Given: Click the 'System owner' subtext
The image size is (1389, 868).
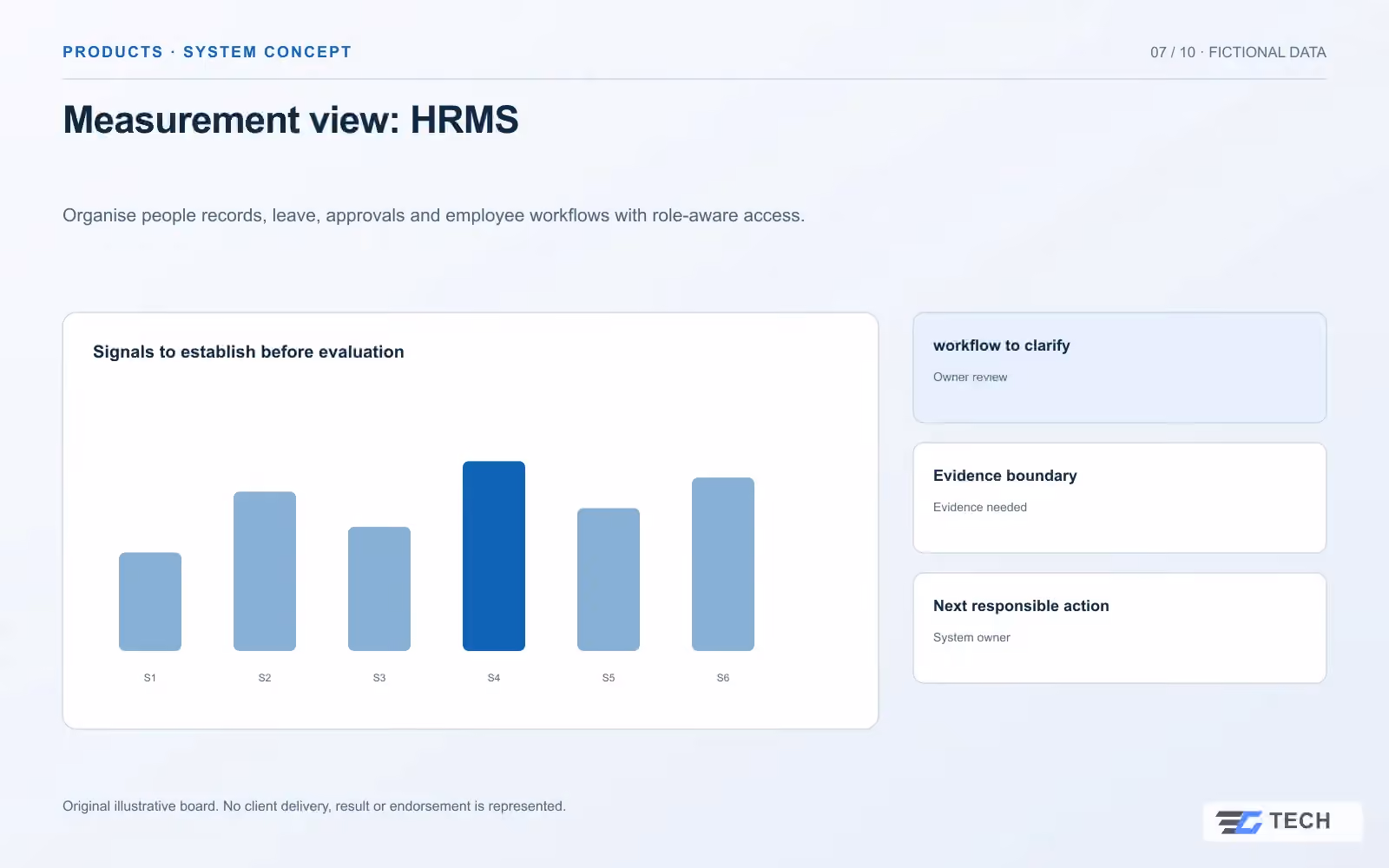Looking at the screenshot, I should pyautogui.click(x=971, y=637).
